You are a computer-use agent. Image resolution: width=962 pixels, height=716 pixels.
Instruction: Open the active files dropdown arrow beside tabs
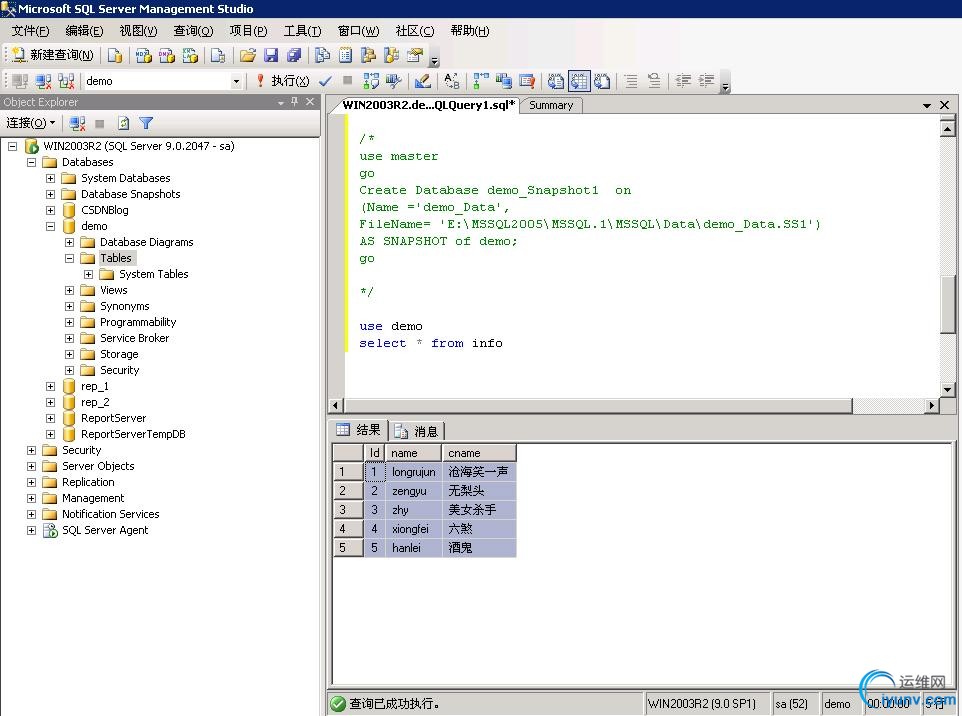(926, 106)
